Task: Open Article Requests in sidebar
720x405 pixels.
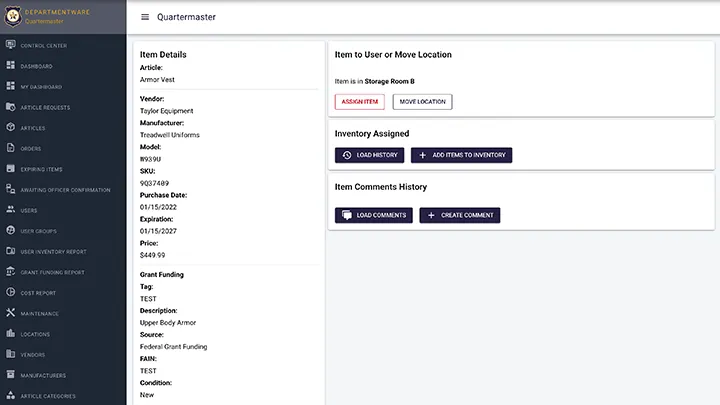Action: tap(45, 107)
